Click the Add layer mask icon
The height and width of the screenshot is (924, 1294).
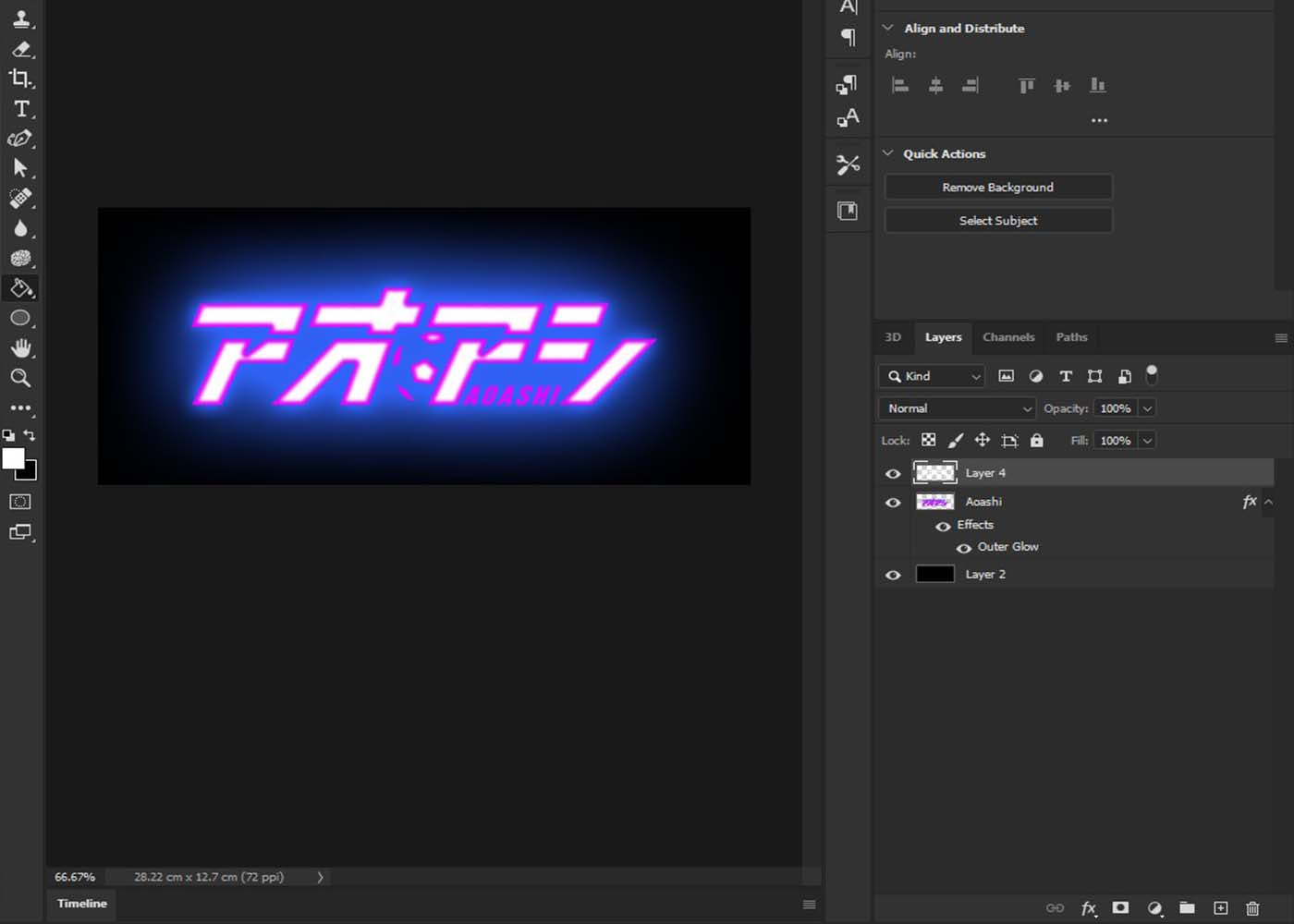click(1120, 908)
